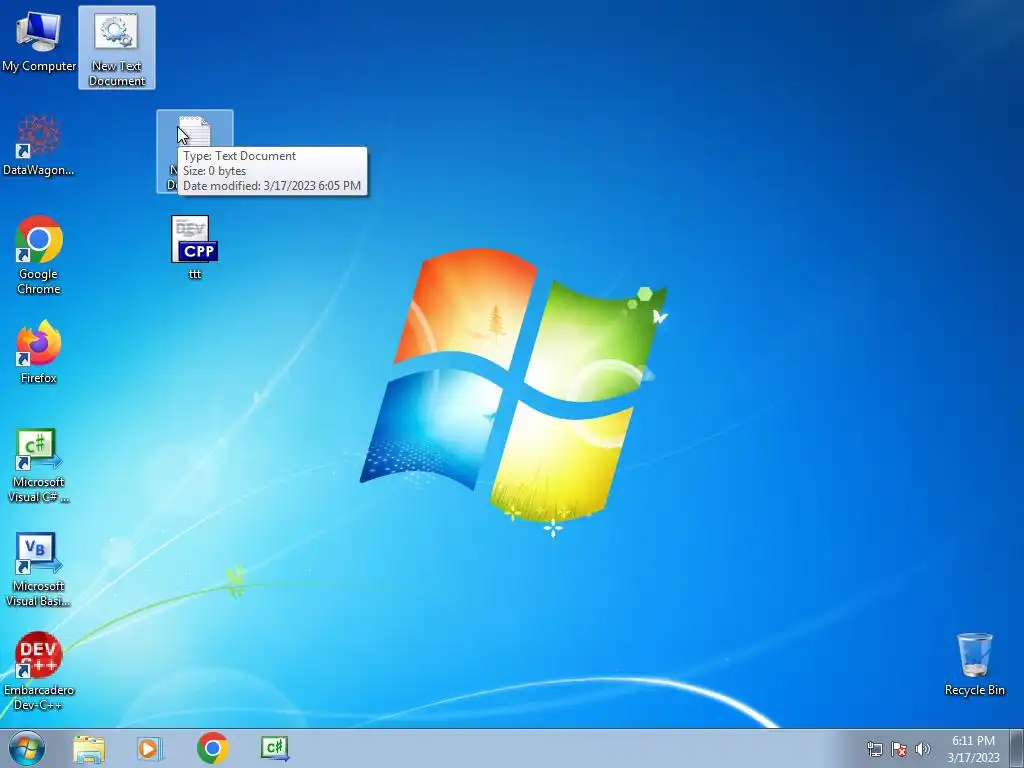Open the Windows Start menu orb

coord(27,748)
